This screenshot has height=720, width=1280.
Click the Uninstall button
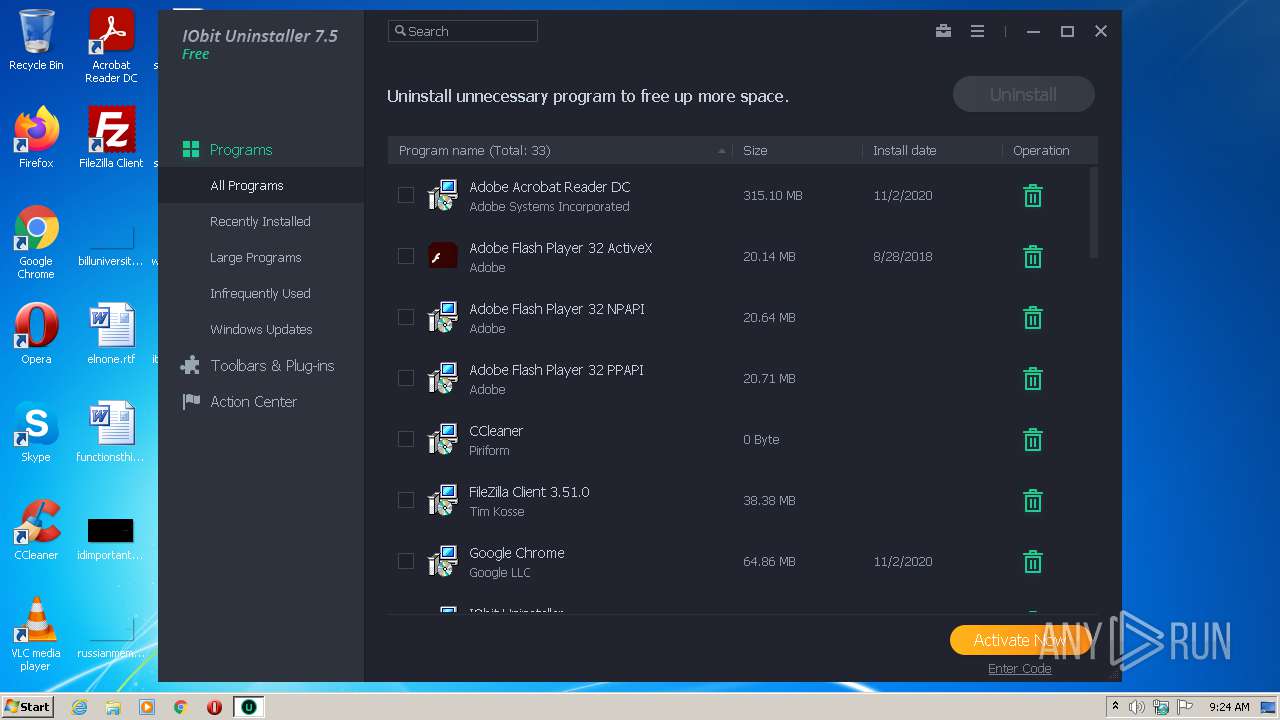[1023, 95]
